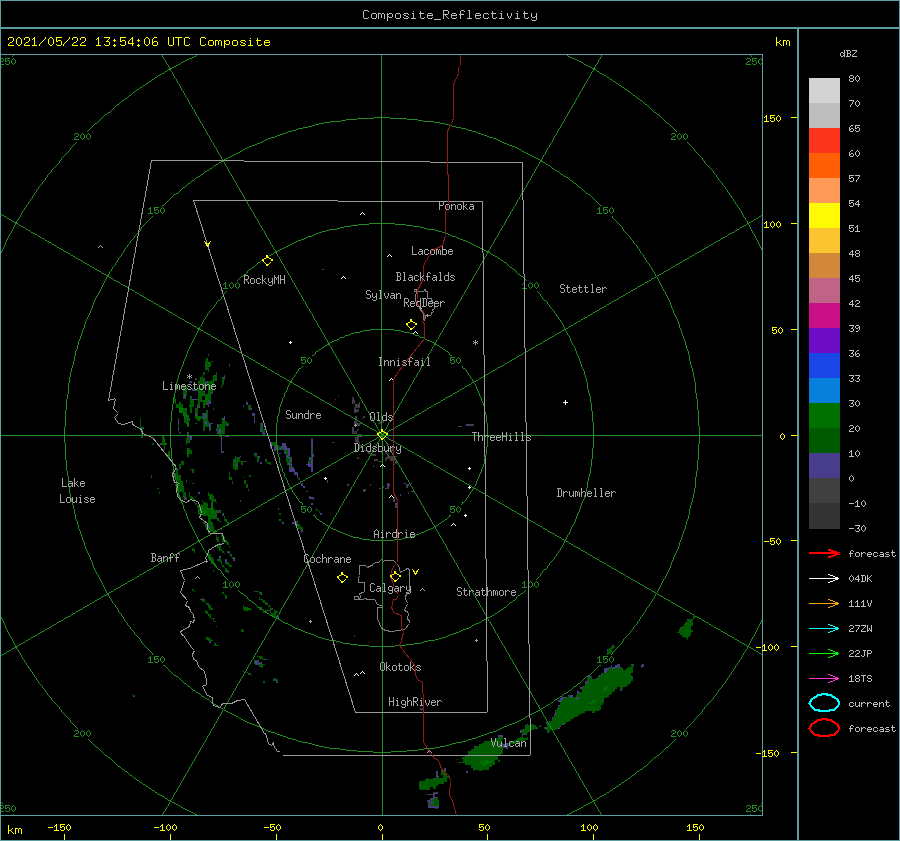Click the Banff label
The width and height of the screenshot is (900, 841).
[x=165, y=557]
